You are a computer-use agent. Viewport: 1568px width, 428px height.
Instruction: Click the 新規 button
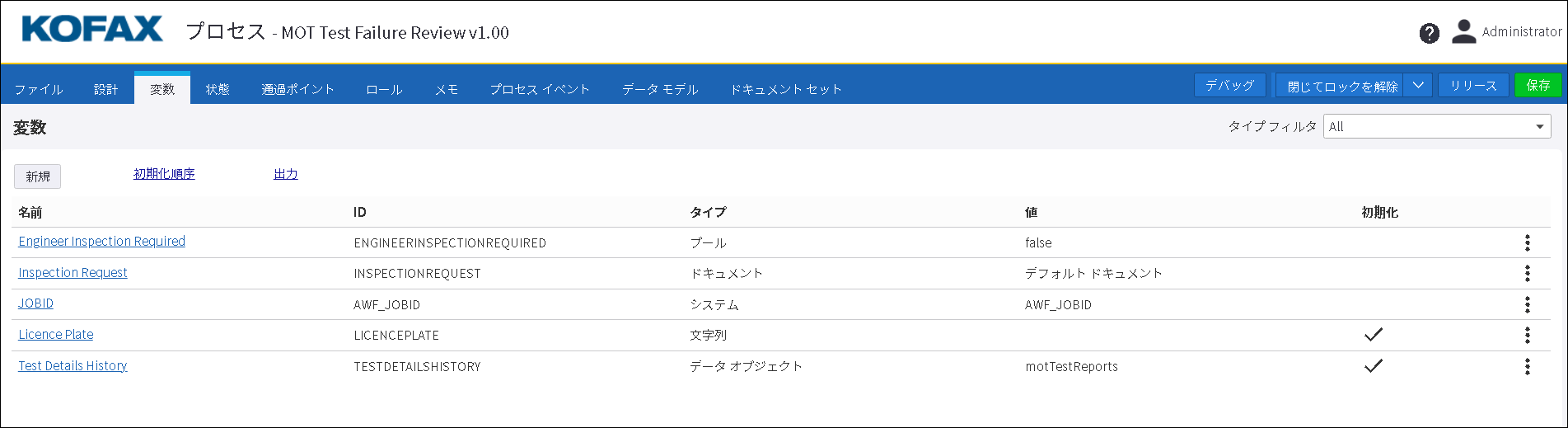click(x=38, y=176)
